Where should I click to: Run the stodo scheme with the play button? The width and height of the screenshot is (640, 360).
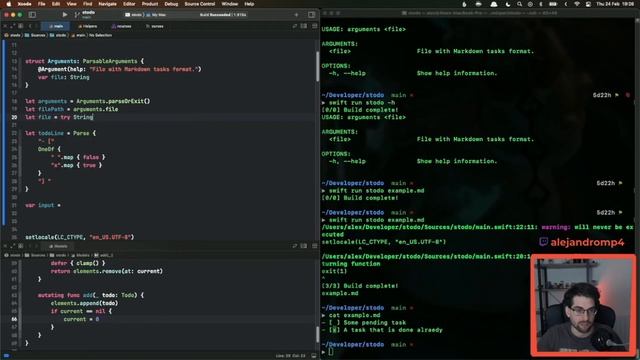pos(64,15)
